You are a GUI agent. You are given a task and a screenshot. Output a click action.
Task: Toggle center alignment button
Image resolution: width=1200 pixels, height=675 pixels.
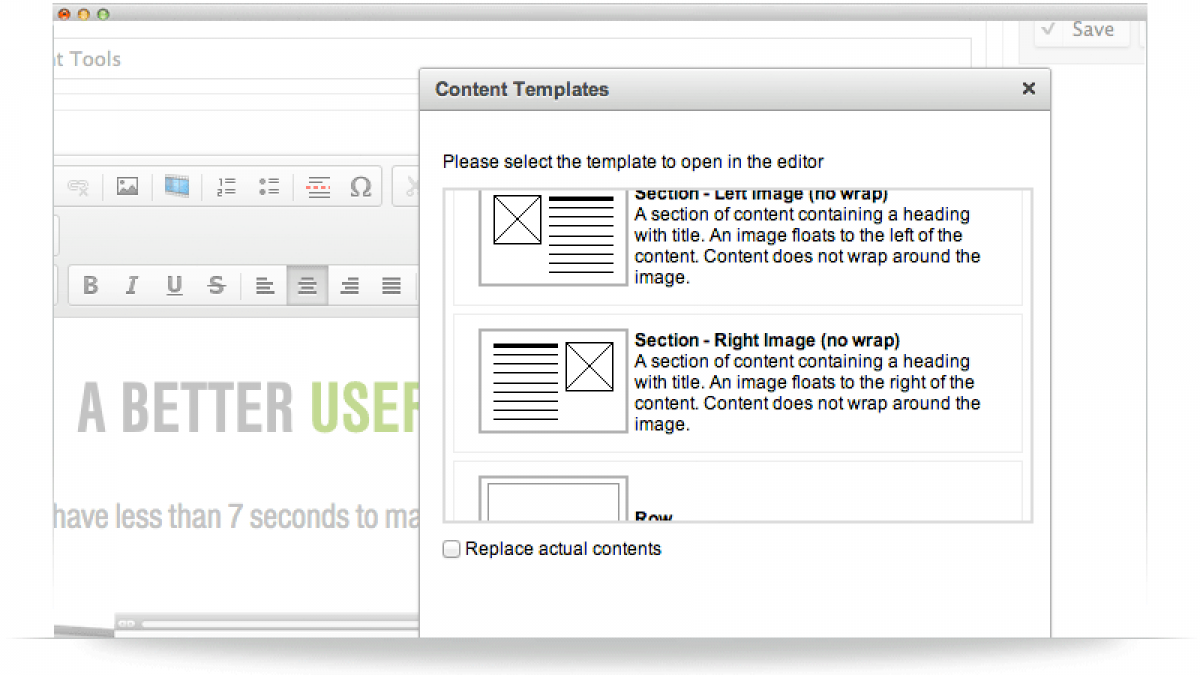click(x=307, y=286)
